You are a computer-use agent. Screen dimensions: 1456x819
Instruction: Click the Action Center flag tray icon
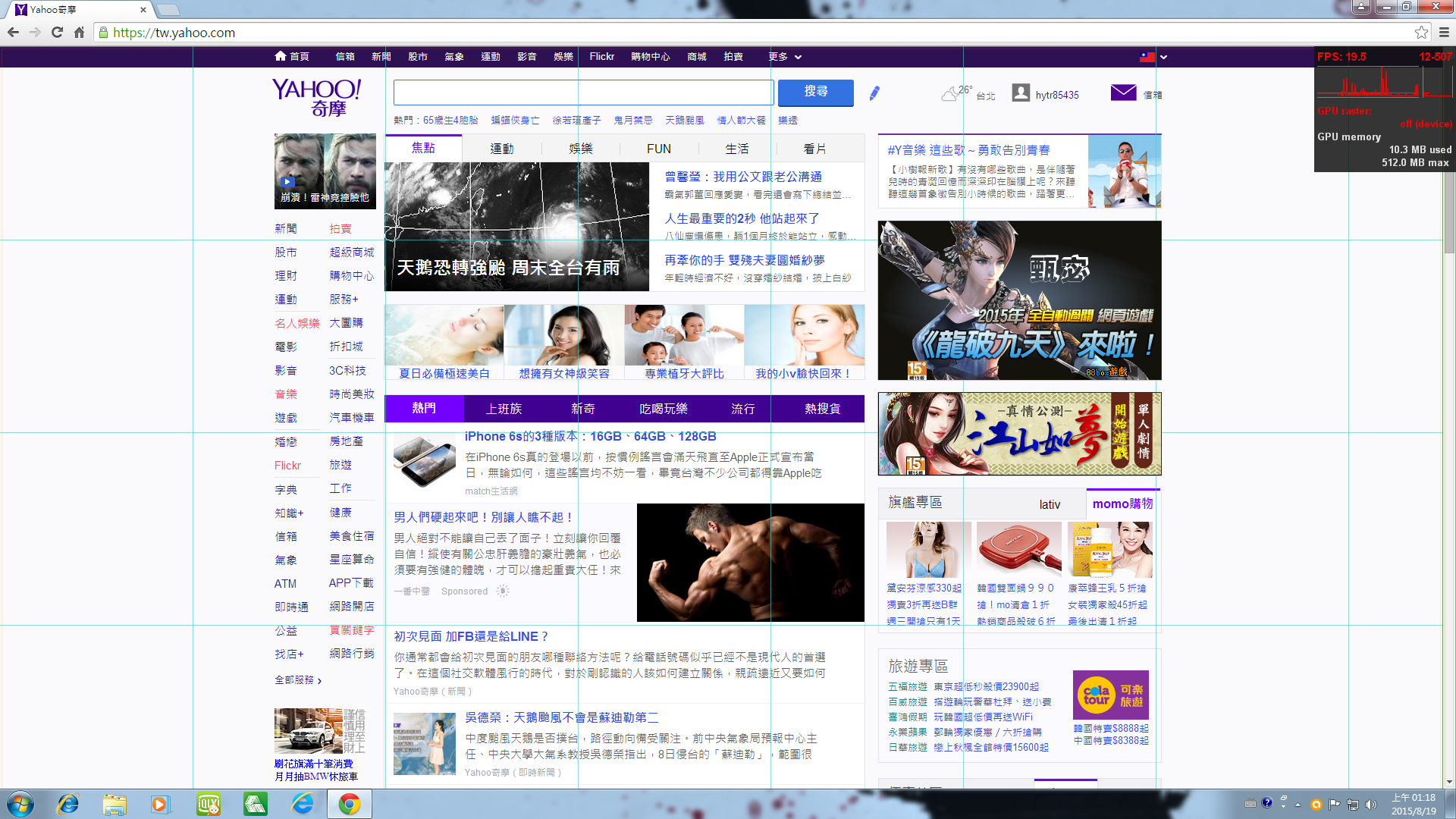1334,805
